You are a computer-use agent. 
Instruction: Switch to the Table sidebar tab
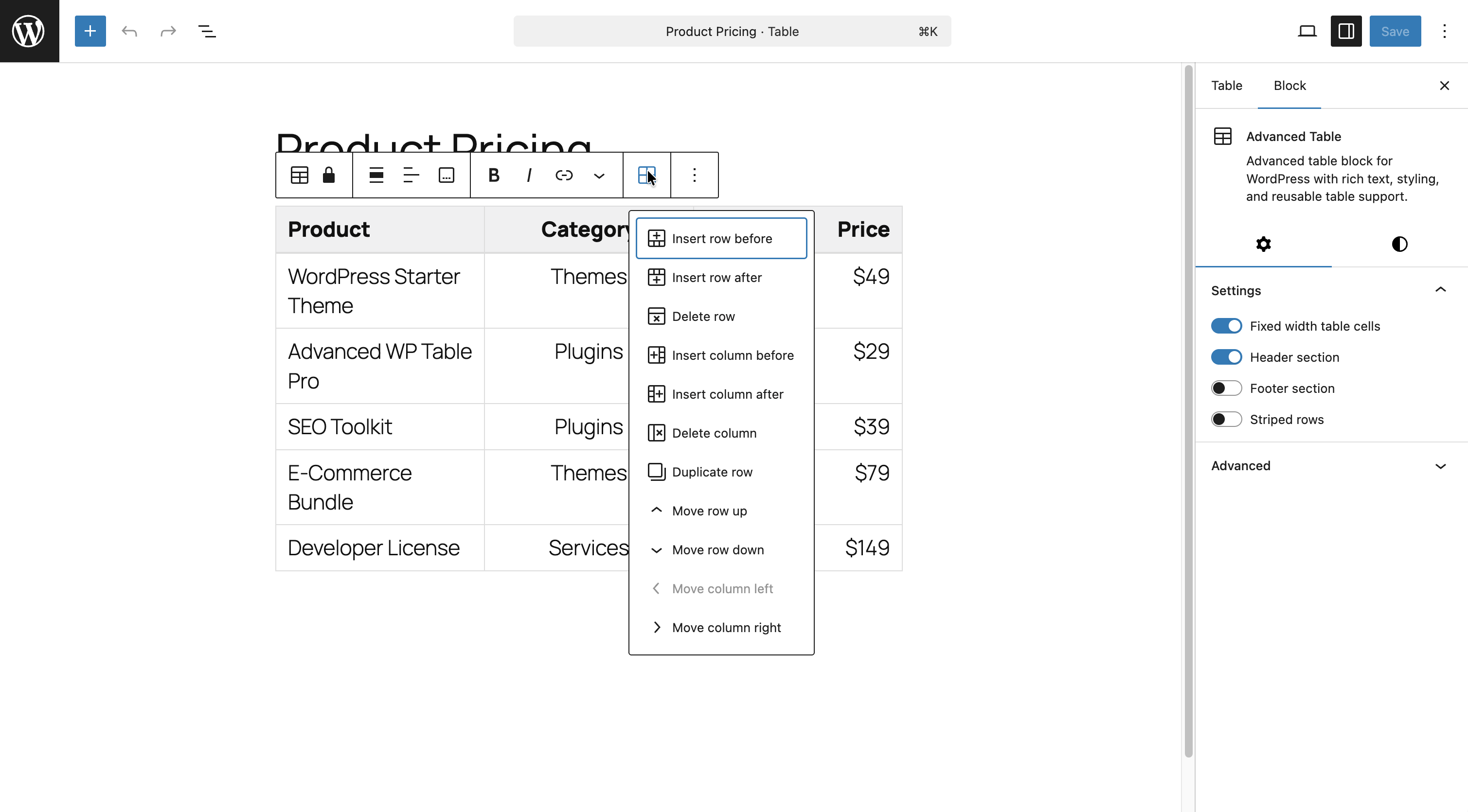pos(1226,86)
